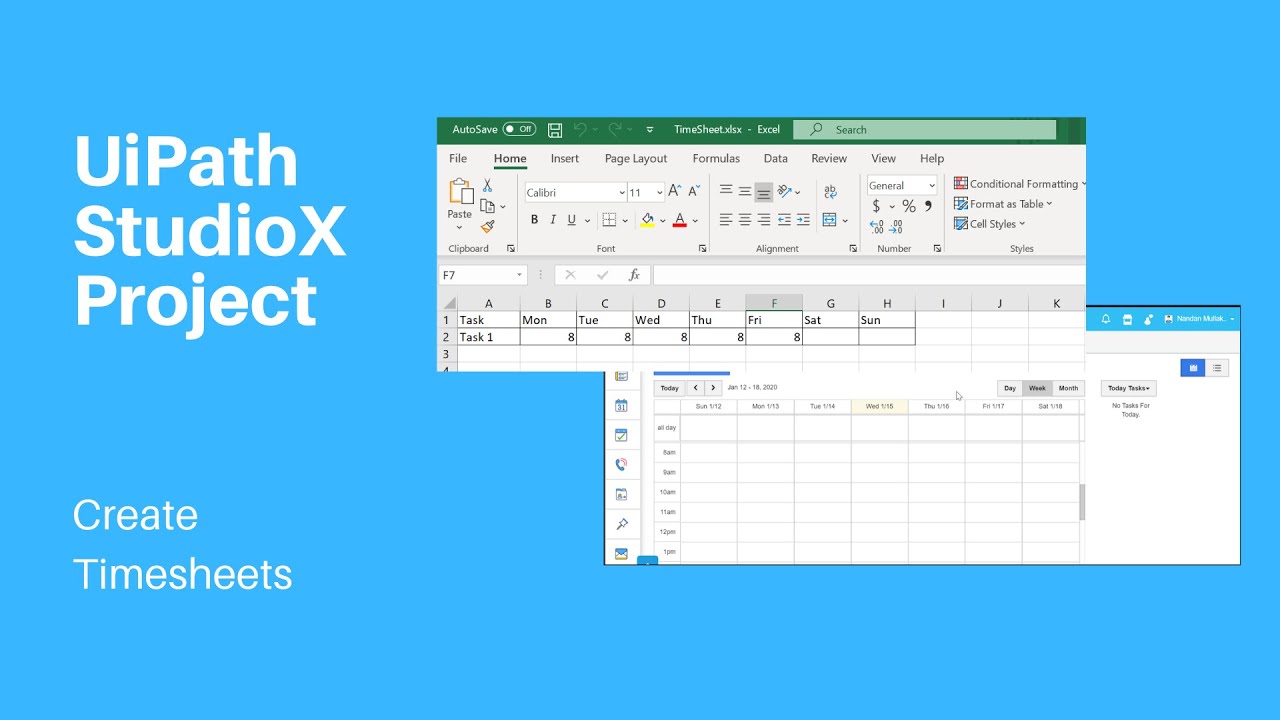The height and width of the screenshot is (720, 1280).
Task: Click the Orientation text angle icon
Action: pyautogui.click(x=785, y=191)
